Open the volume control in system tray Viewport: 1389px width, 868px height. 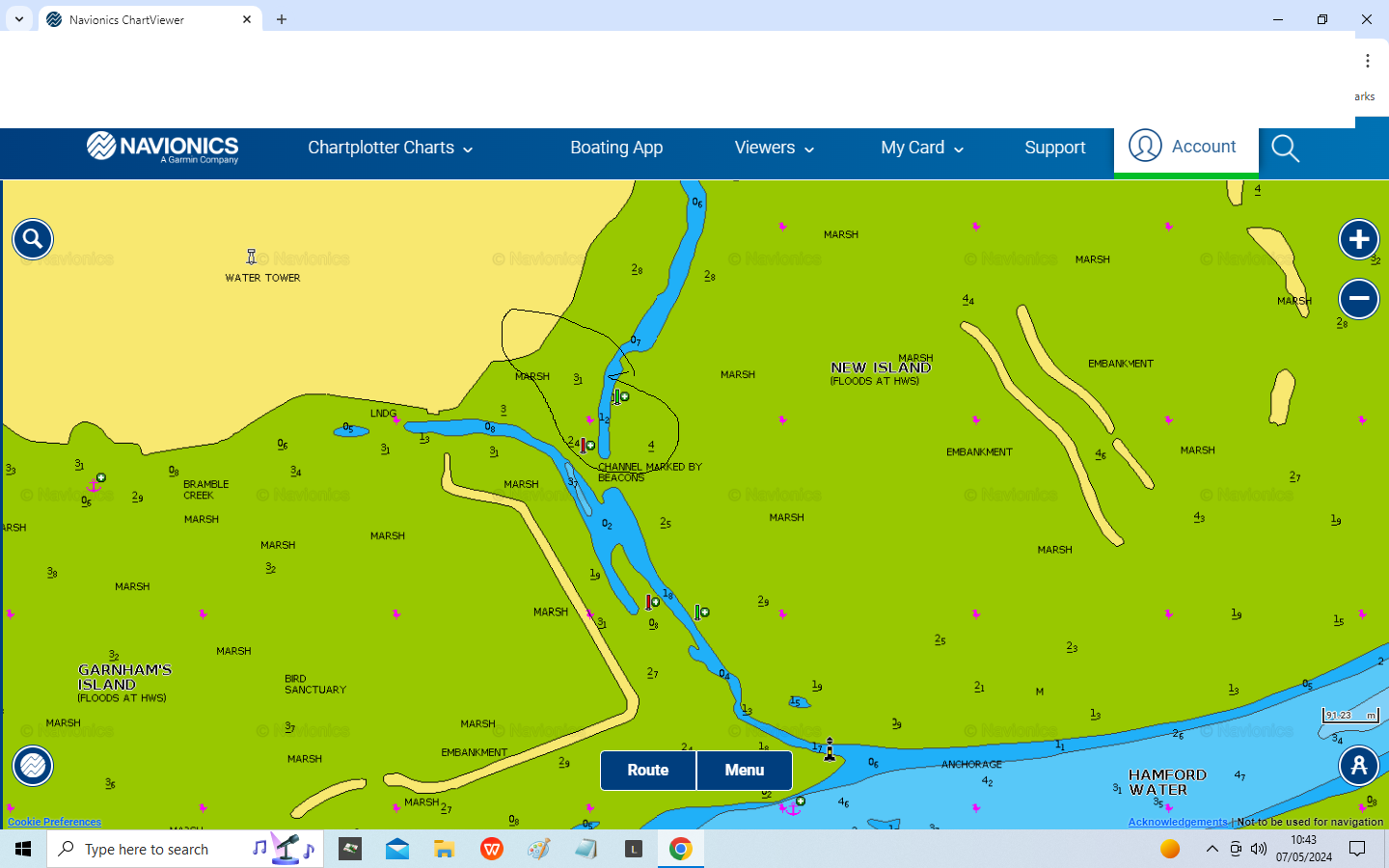(x=1259, y=849)
